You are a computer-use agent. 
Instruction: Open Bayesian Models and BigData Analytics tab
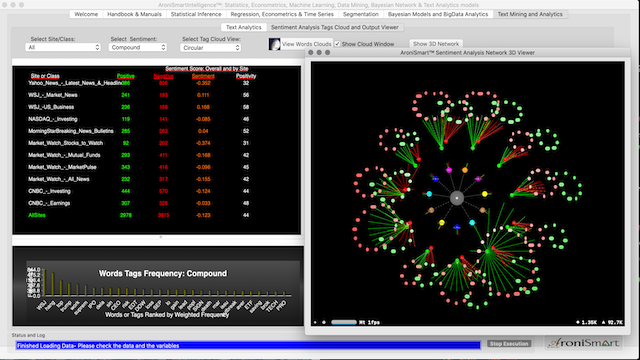(x=438, y=14)
